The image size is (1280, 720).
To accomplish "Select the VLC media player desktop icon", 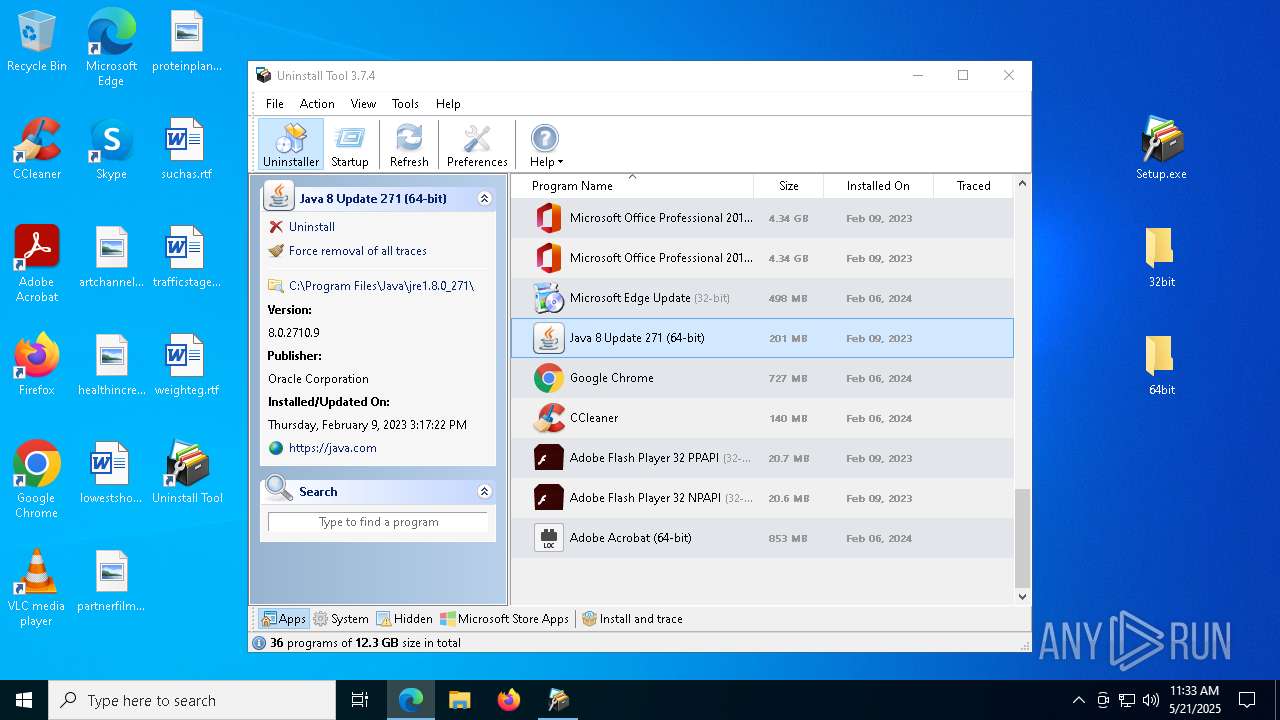I will coord(36,588).
